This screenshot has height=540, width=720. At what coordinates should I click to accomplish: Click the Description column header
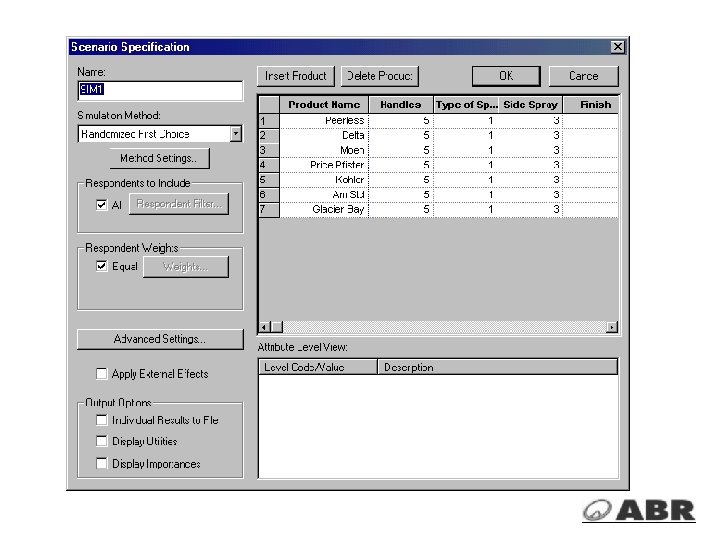(x=498, y=367)
